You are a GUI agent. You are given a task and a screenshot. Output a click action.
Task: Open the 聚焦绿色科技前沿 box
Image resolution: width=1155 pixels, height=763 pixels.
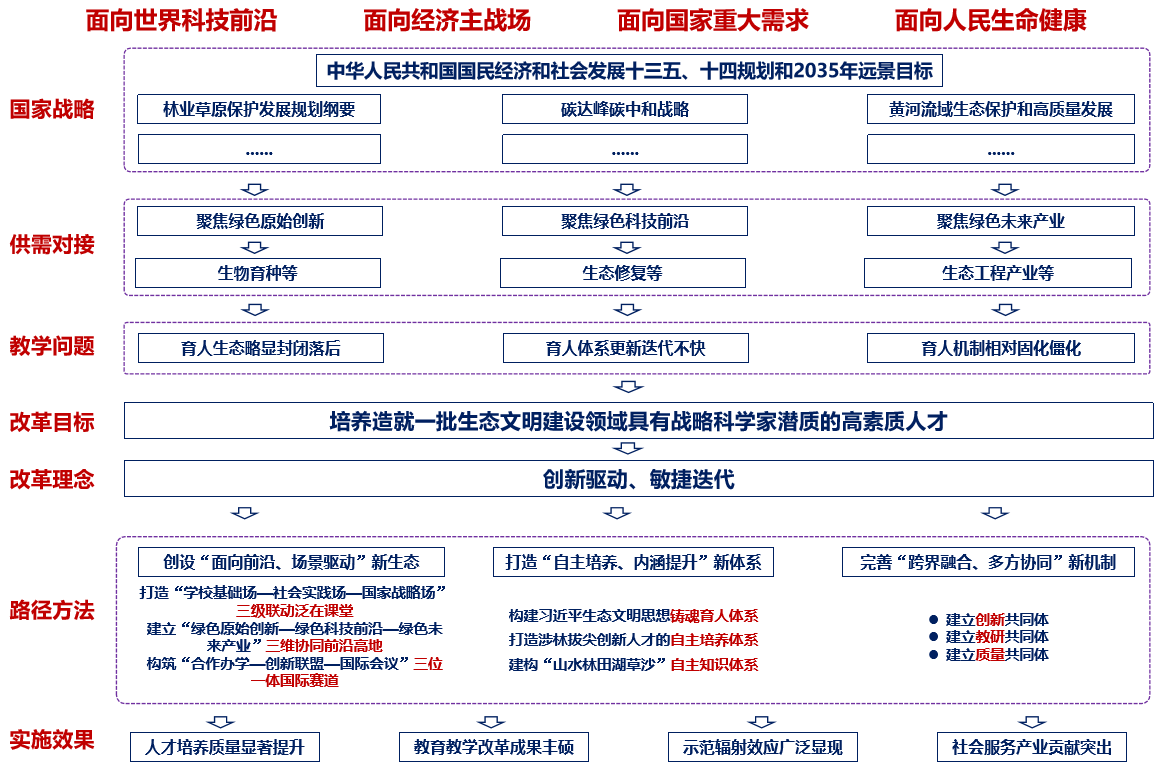click(625, 221)
